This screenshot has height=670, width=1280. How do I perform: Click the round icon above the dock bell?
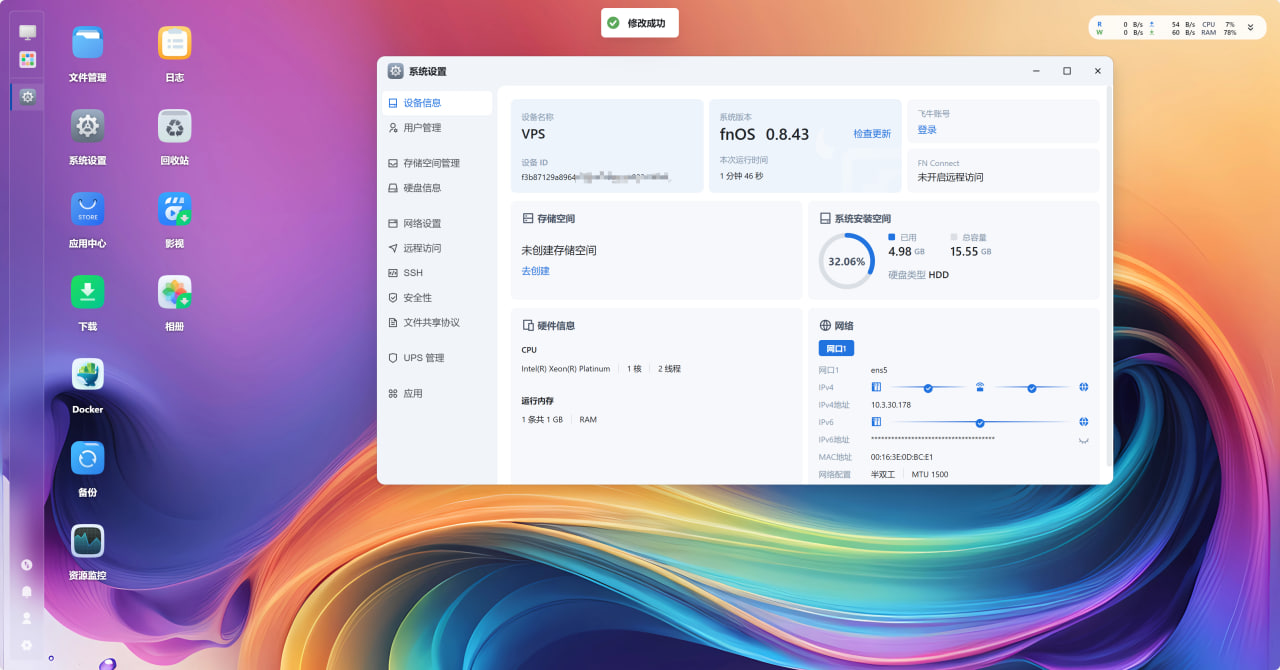click(27, 564)
